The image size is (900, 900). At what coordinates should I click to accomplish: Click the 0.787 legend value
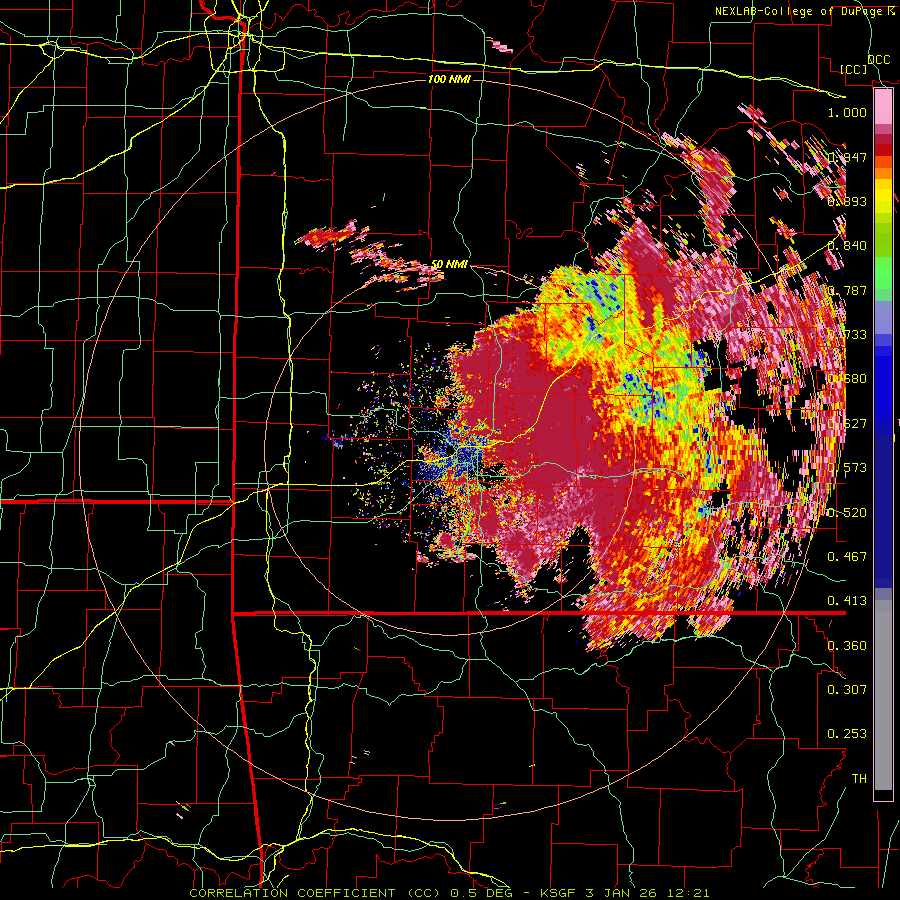point(847,290)
